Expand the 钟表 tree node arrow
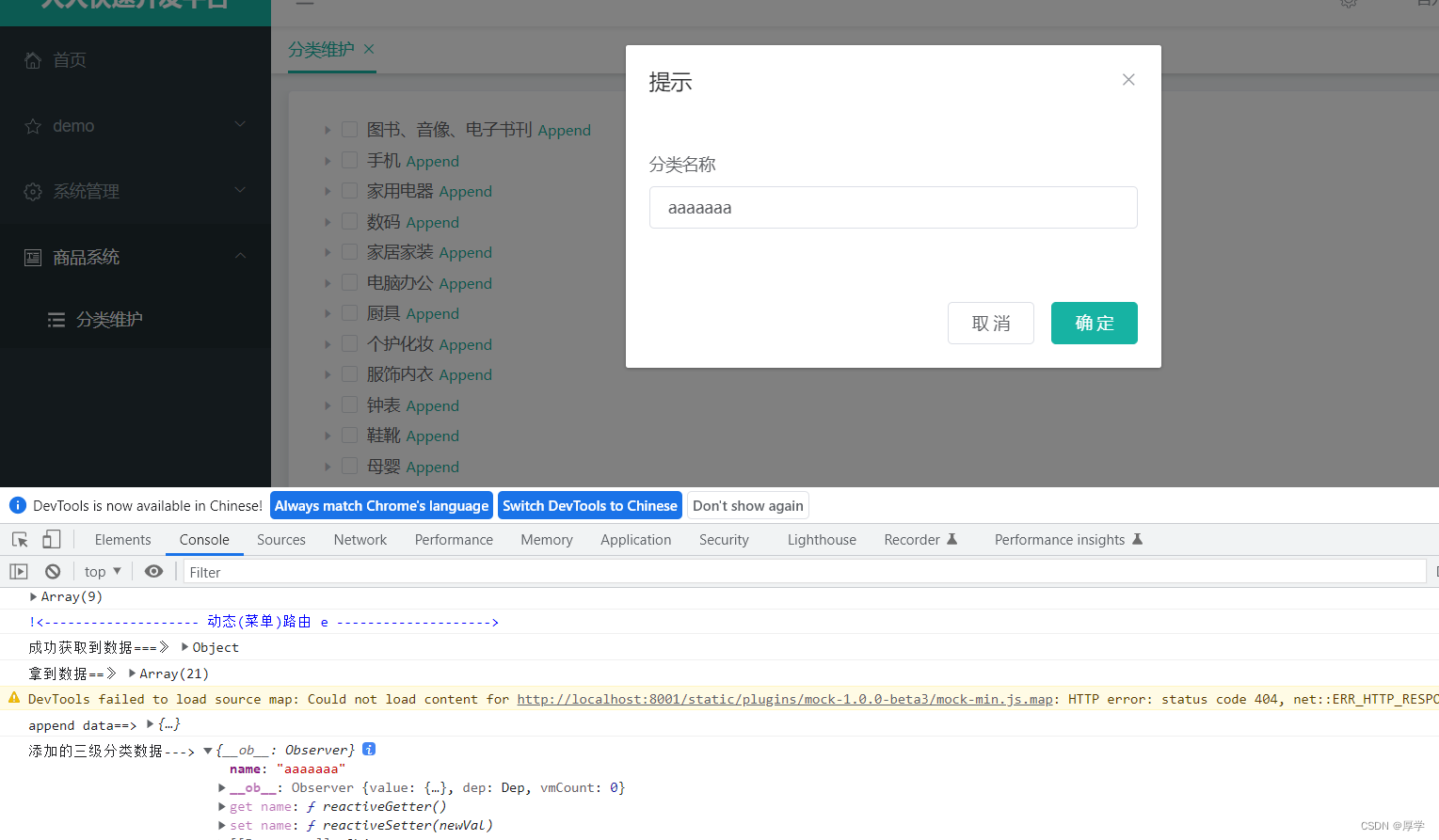Viewport: 1439px width, 840px height. (x=328, y=405)
